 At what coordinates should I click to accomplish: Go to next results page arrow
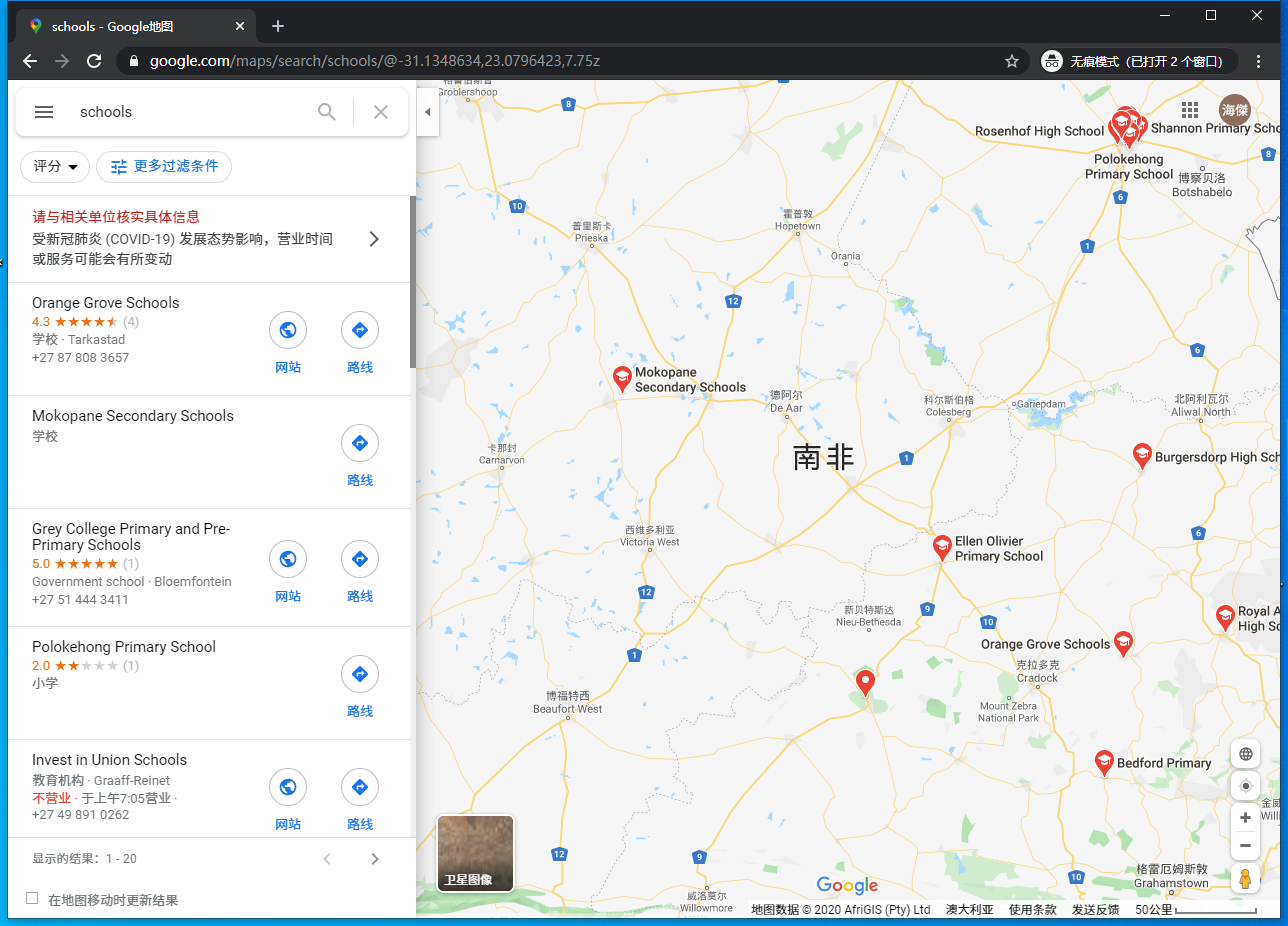[375, 859]
